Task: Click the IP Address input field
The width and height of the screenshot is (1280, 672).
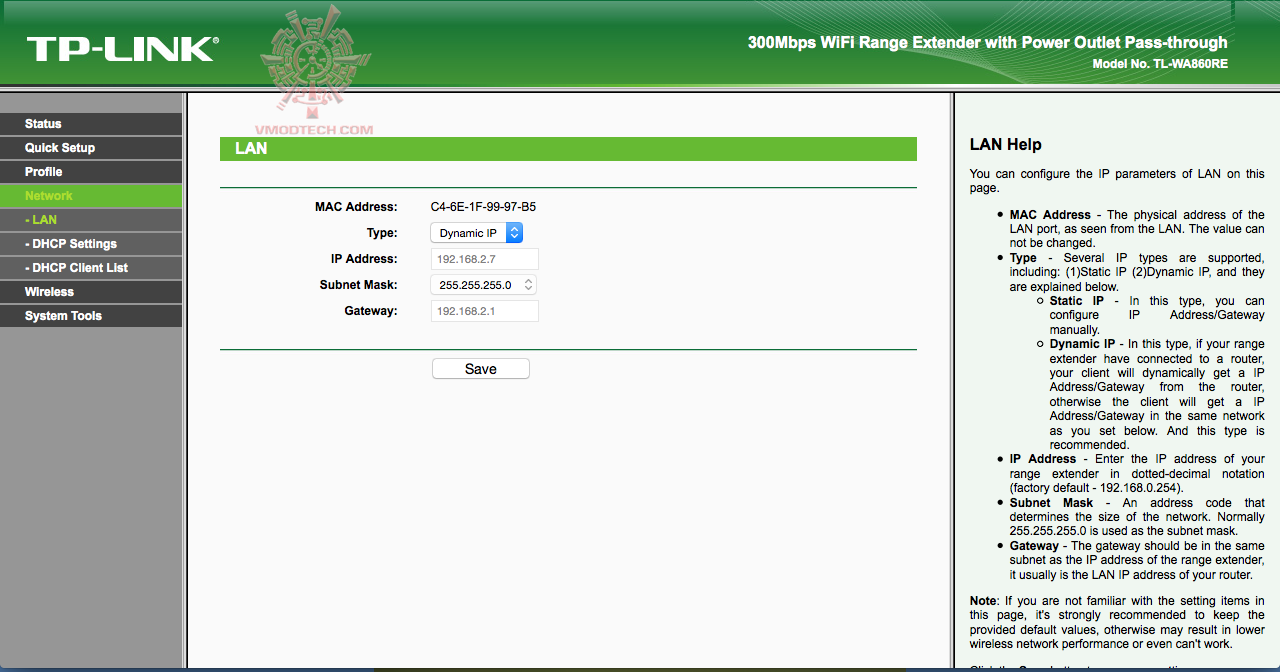Action: [485, 259]
